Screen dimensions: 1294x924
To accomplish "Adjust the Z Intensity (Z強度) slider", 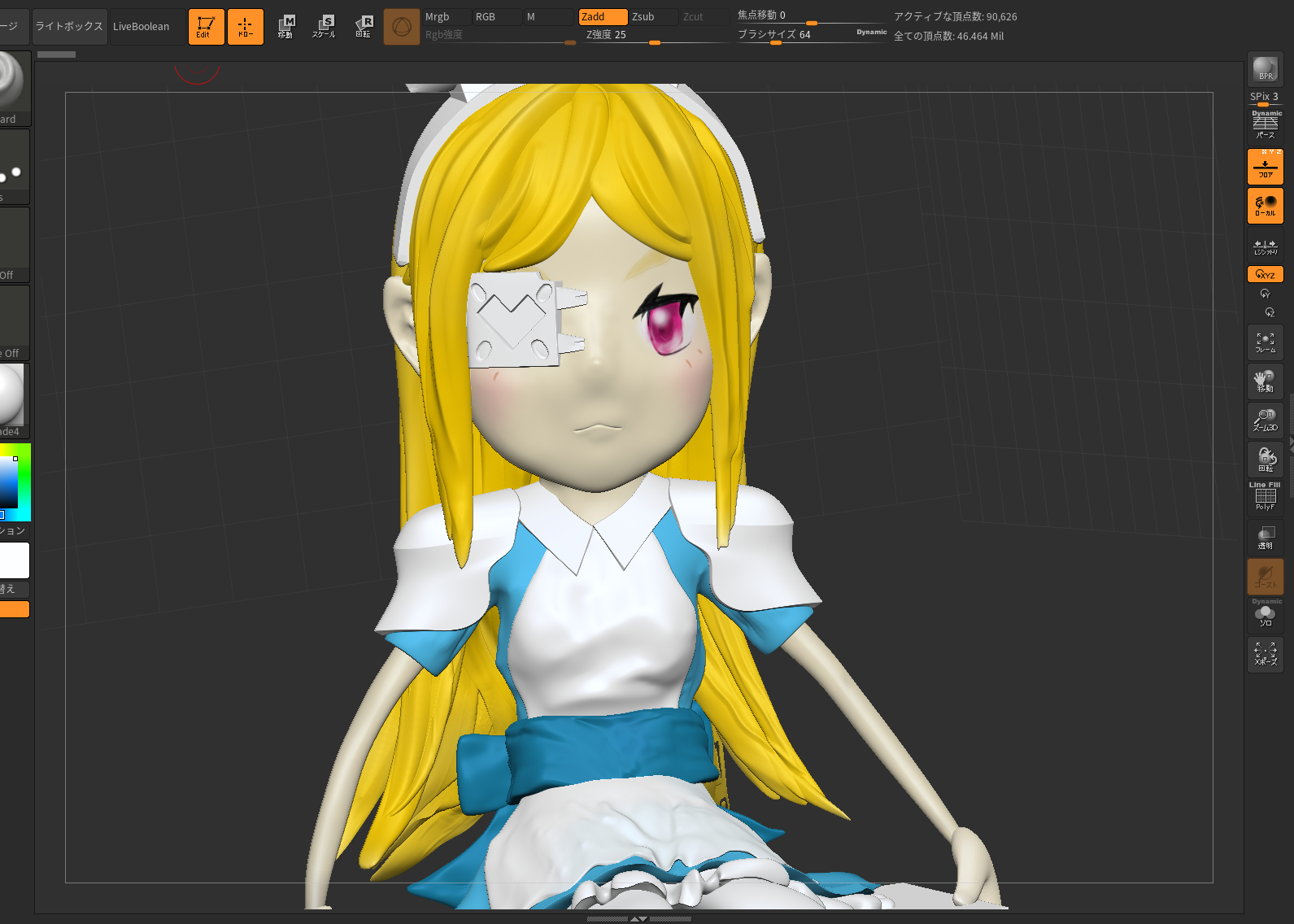I will [654, 35].
